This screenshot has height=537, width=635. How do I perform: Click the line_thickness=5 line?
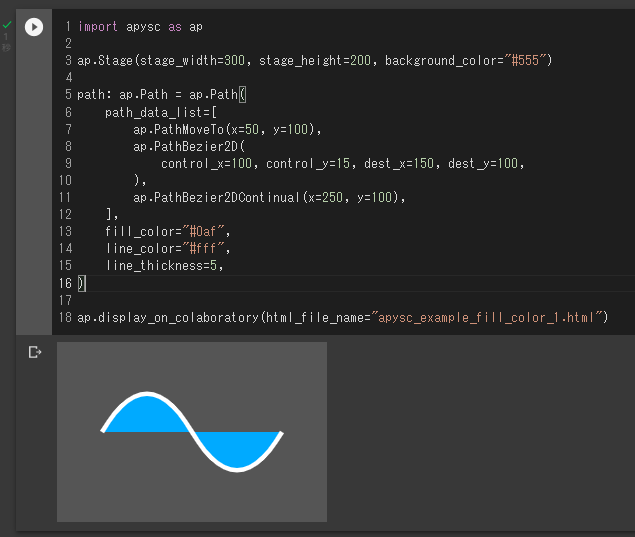point(164,266)
